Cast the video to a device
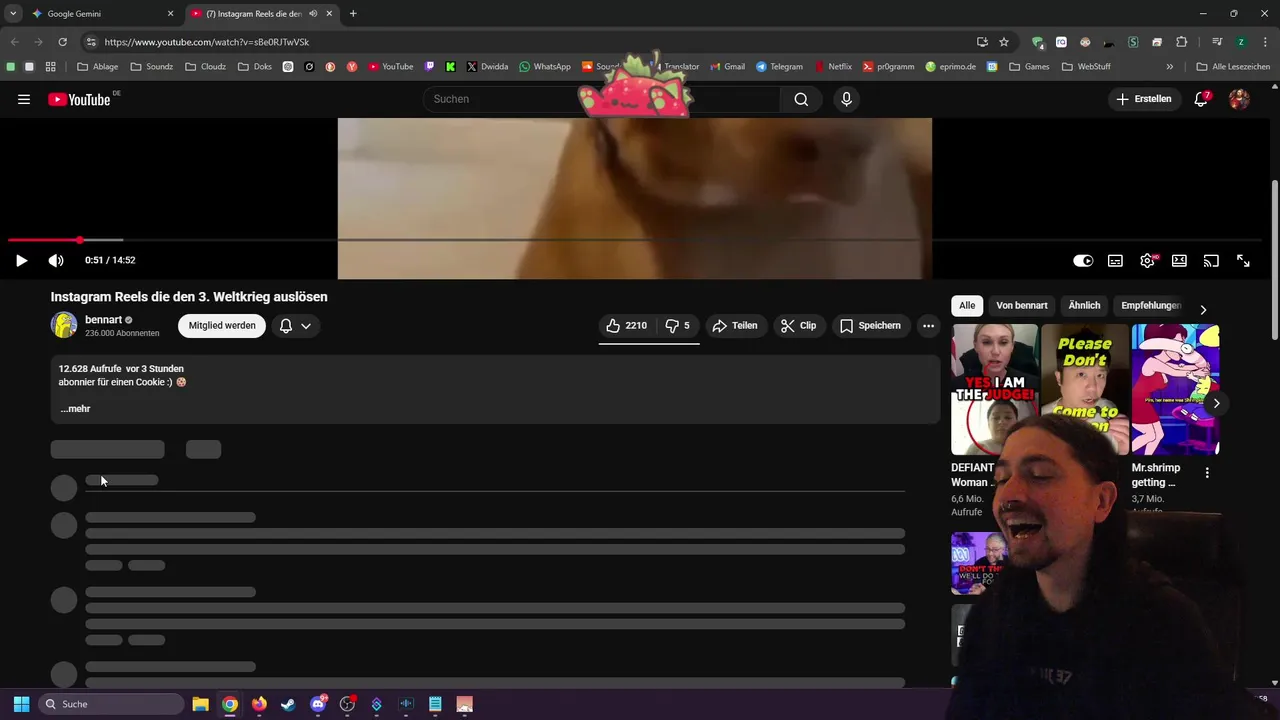1280x720 pixels. pos(1211,260)
